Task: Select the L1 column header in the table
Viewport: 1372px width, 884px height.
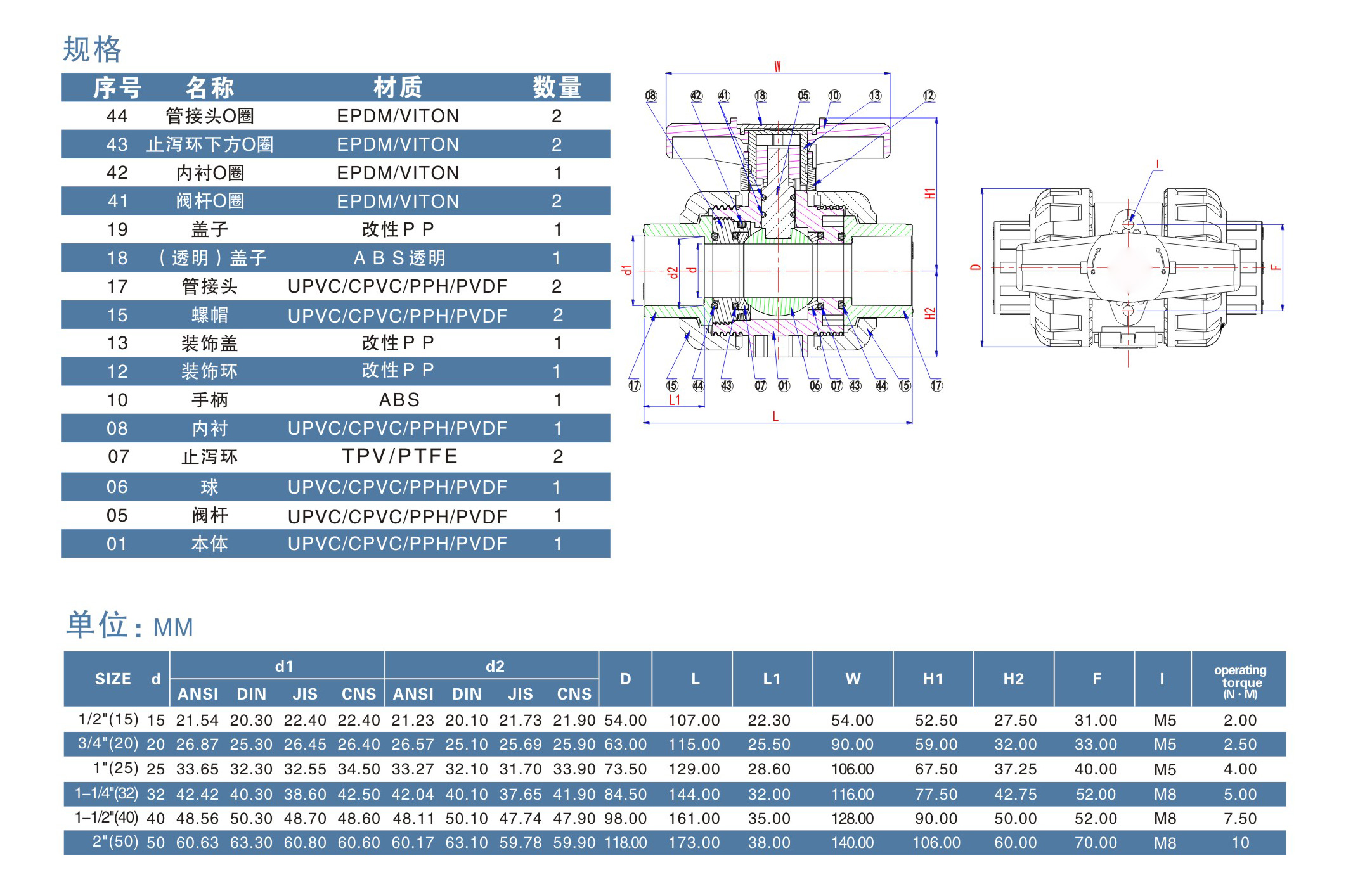Action: tap(772, 679)
